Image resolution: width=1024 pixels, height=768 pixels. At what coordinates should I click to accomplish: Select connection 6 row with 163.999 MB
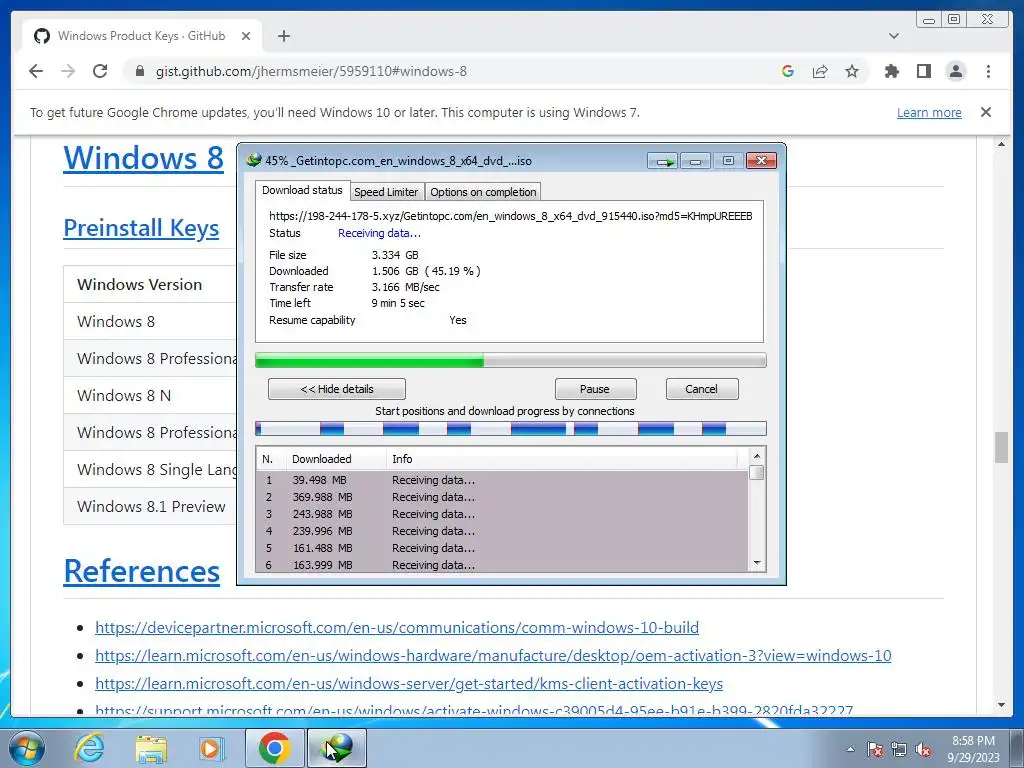tap(502, 565)
